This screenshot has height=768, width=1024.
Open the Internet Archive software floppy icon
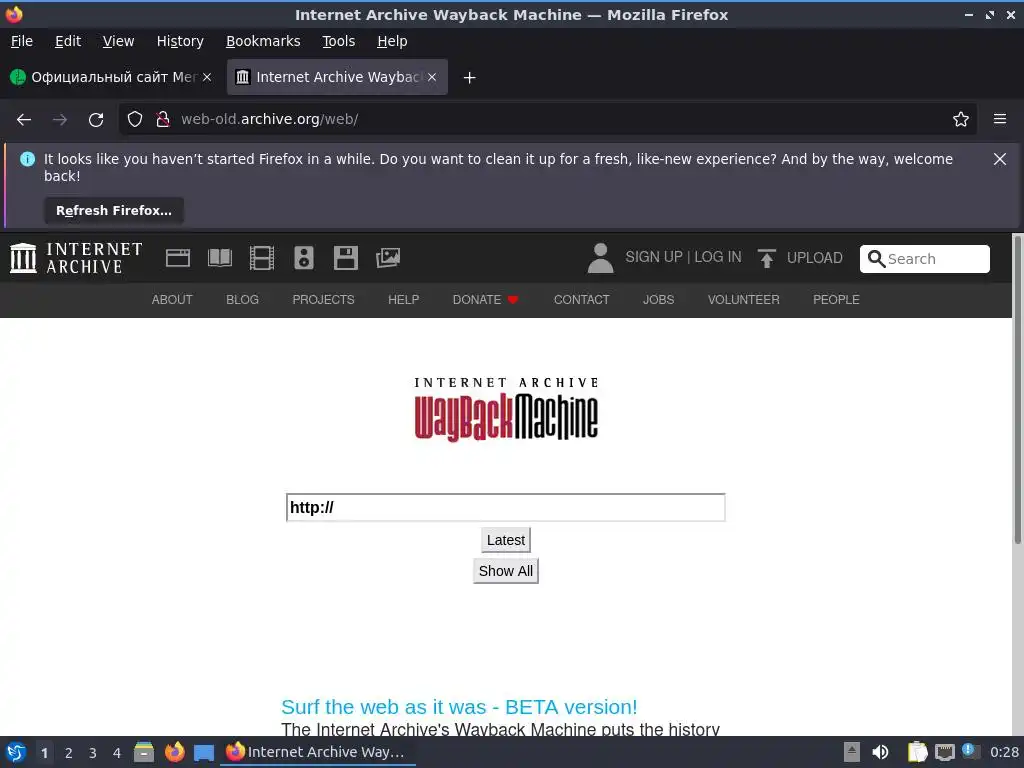(x=345, y=258)
